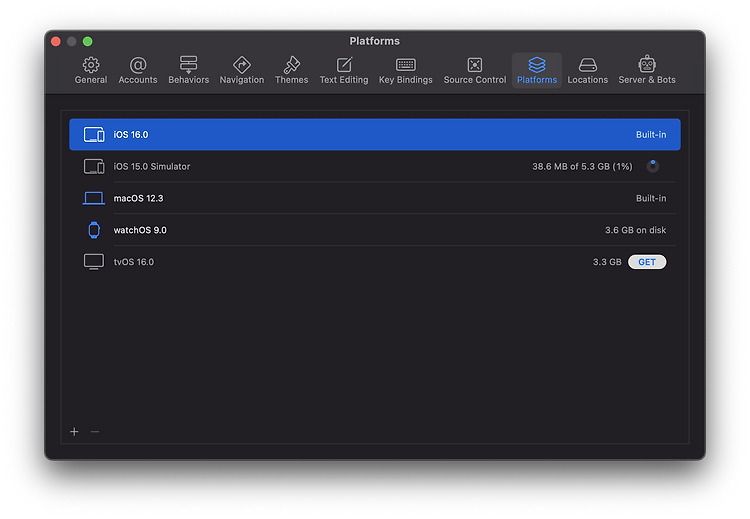Switch to the General tab label
The width and height of the screenshot is (750, 519).
(x=91, y=80)
